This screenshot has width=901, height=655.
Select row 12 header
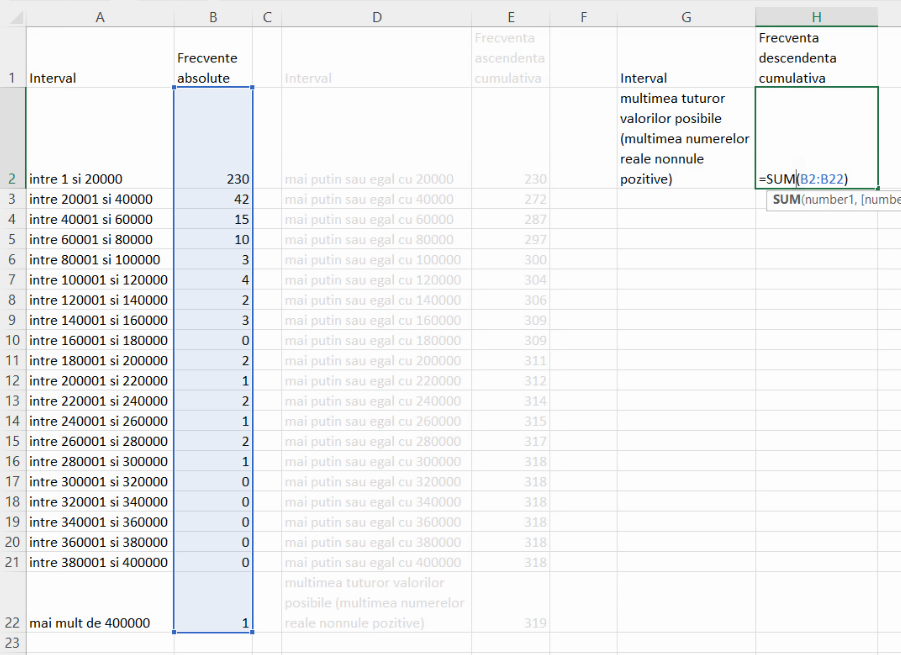(x=12, y=381)
